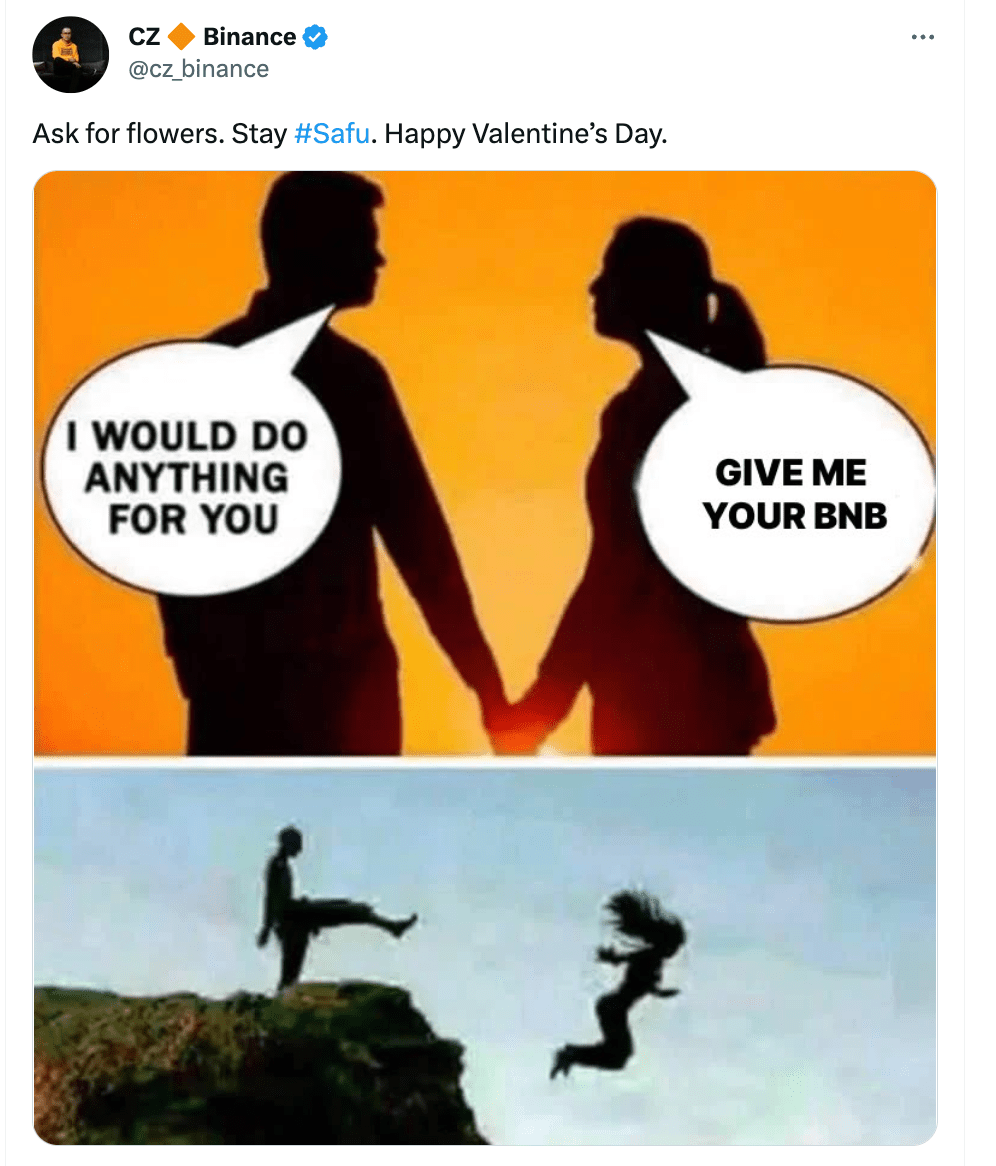
Task: Click the word "Binance" in the display name
Action: pyautogui.click(x=249, y=38)
